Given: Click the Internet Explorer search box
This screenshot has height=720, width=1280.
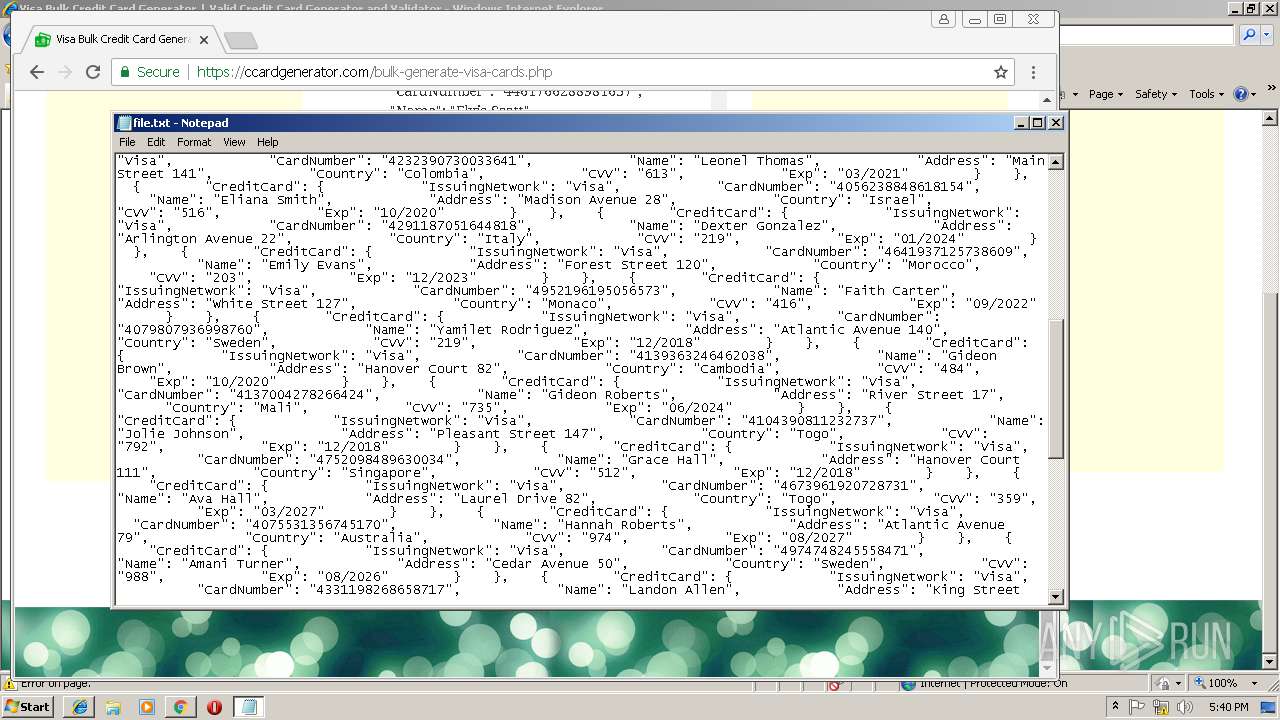Looking at the screenshot, I should pos(1146,35).
